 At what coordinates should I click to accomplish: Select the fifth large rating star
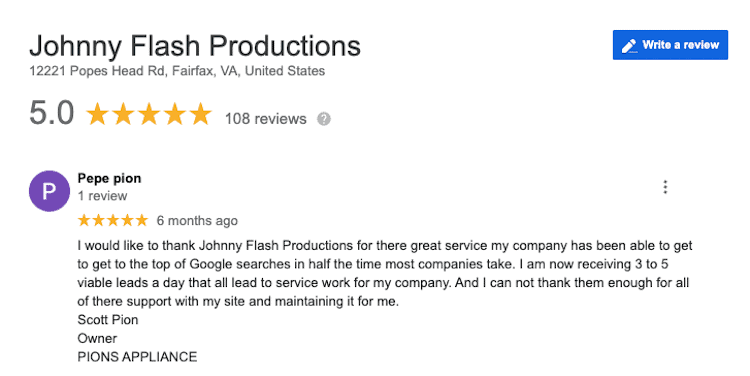click(200, 114)
